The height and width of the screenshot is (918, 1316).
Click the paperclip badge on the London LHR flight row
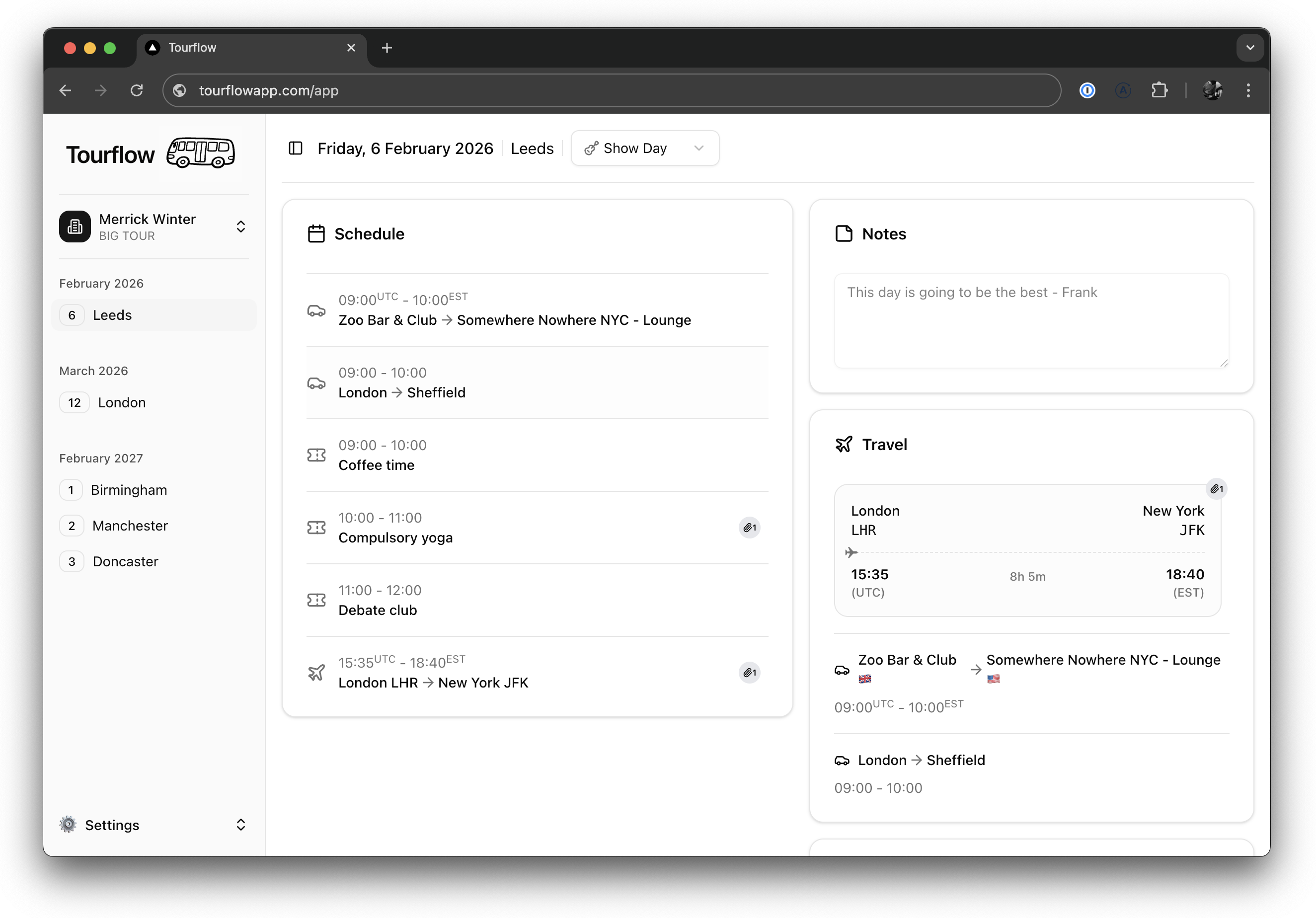[x=749, y=672]
